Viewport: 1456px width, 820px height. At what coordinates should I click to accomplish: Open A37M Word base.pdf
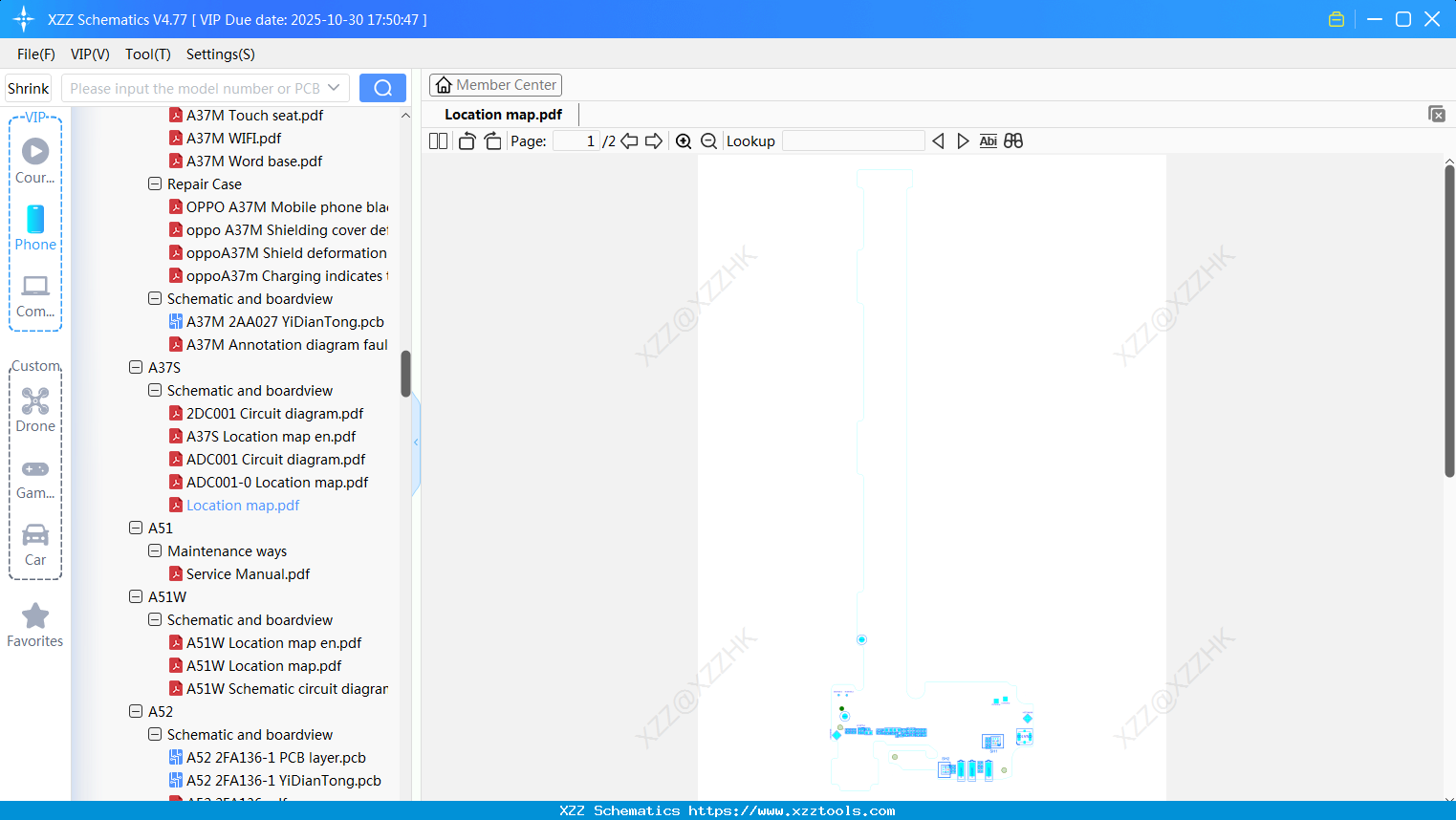click(254, 161)
